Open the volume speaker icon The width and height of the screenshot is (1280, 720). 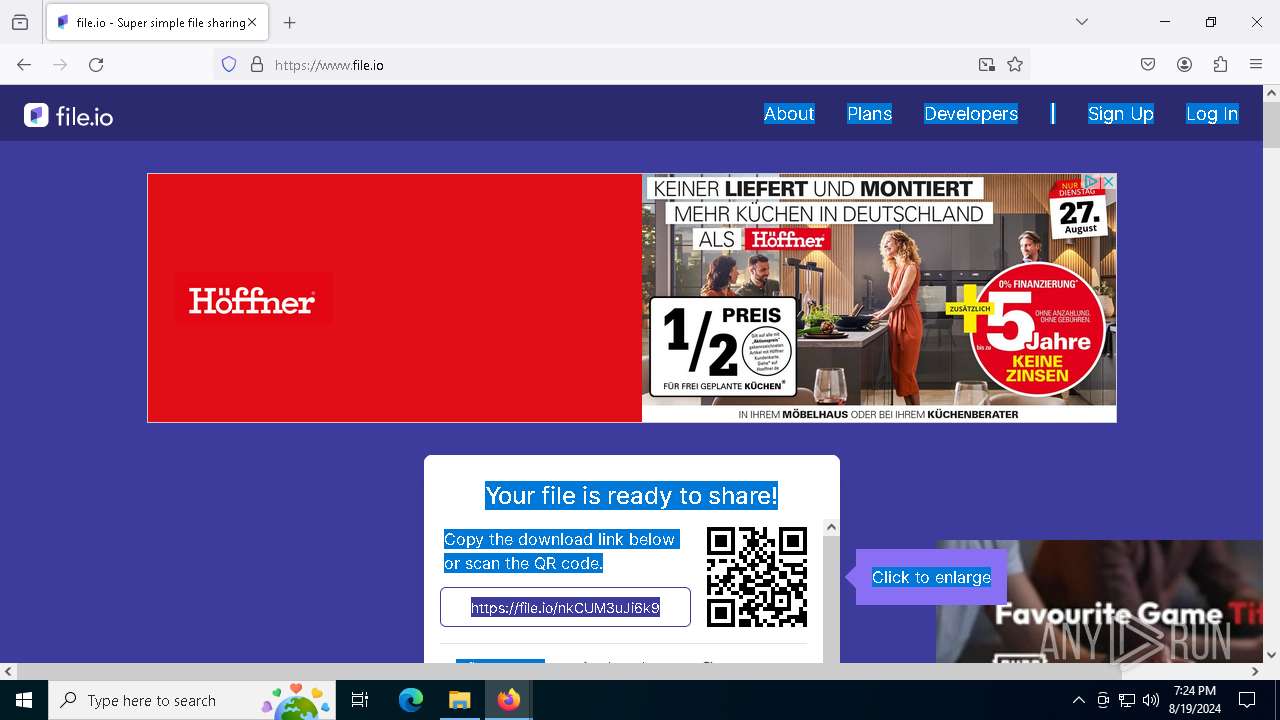1151,700
